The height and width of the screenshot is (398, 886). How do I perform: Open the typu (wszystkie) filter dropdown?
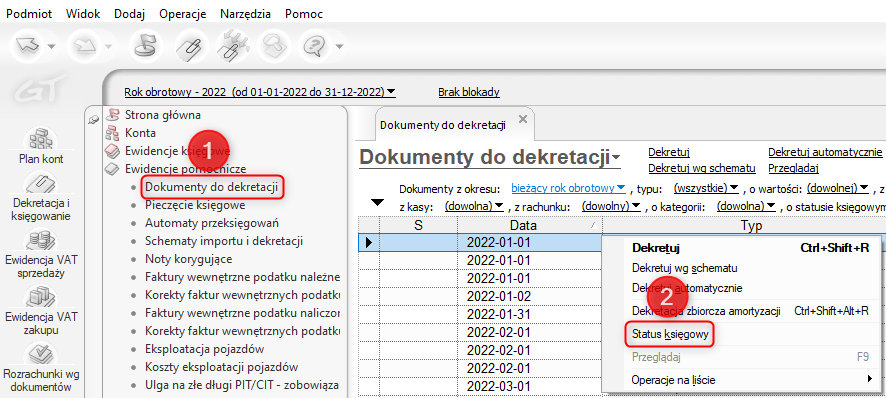pos(706,187)
